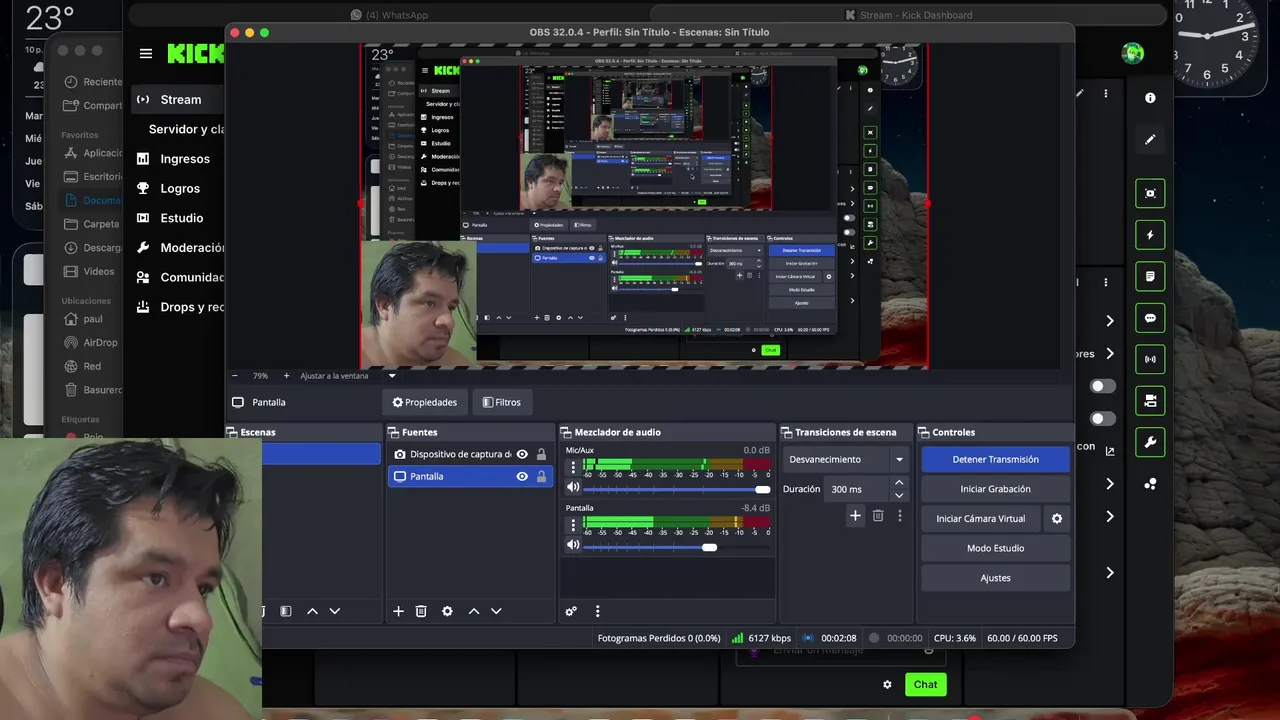This screenshot has height=720, width=1280.
Task: Zoom out preview with minus button
Action: pyautogui.click(x=235, y=376)
